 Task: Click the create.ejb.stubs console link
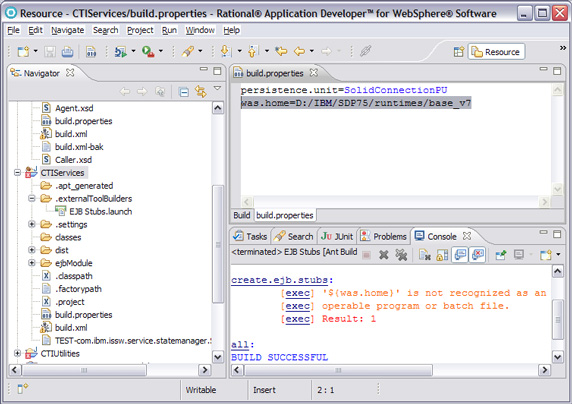pyautogui.click(x=280, y=280)
